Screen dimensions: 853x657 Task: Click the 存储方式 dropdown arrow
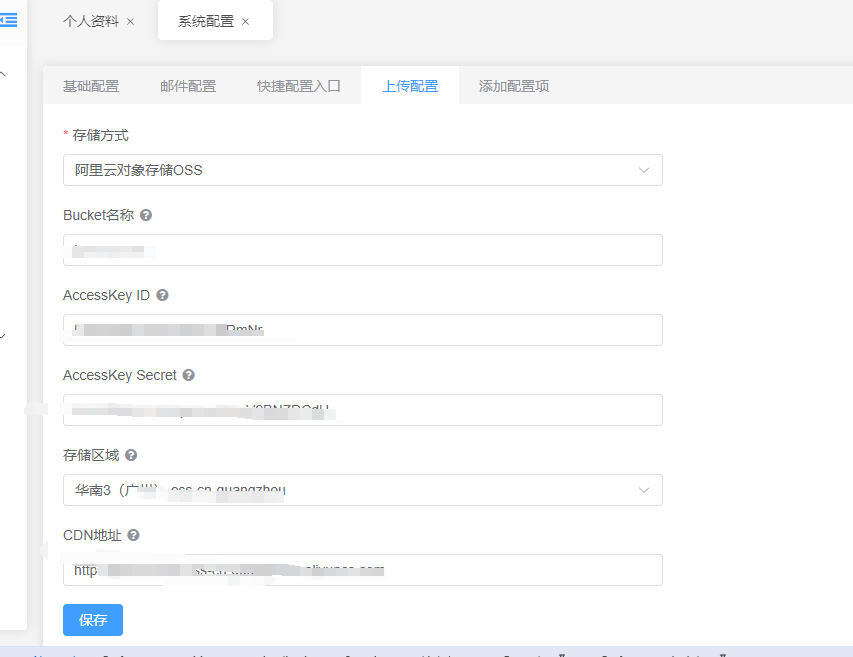pyautogui.click(x=644, y=170)
